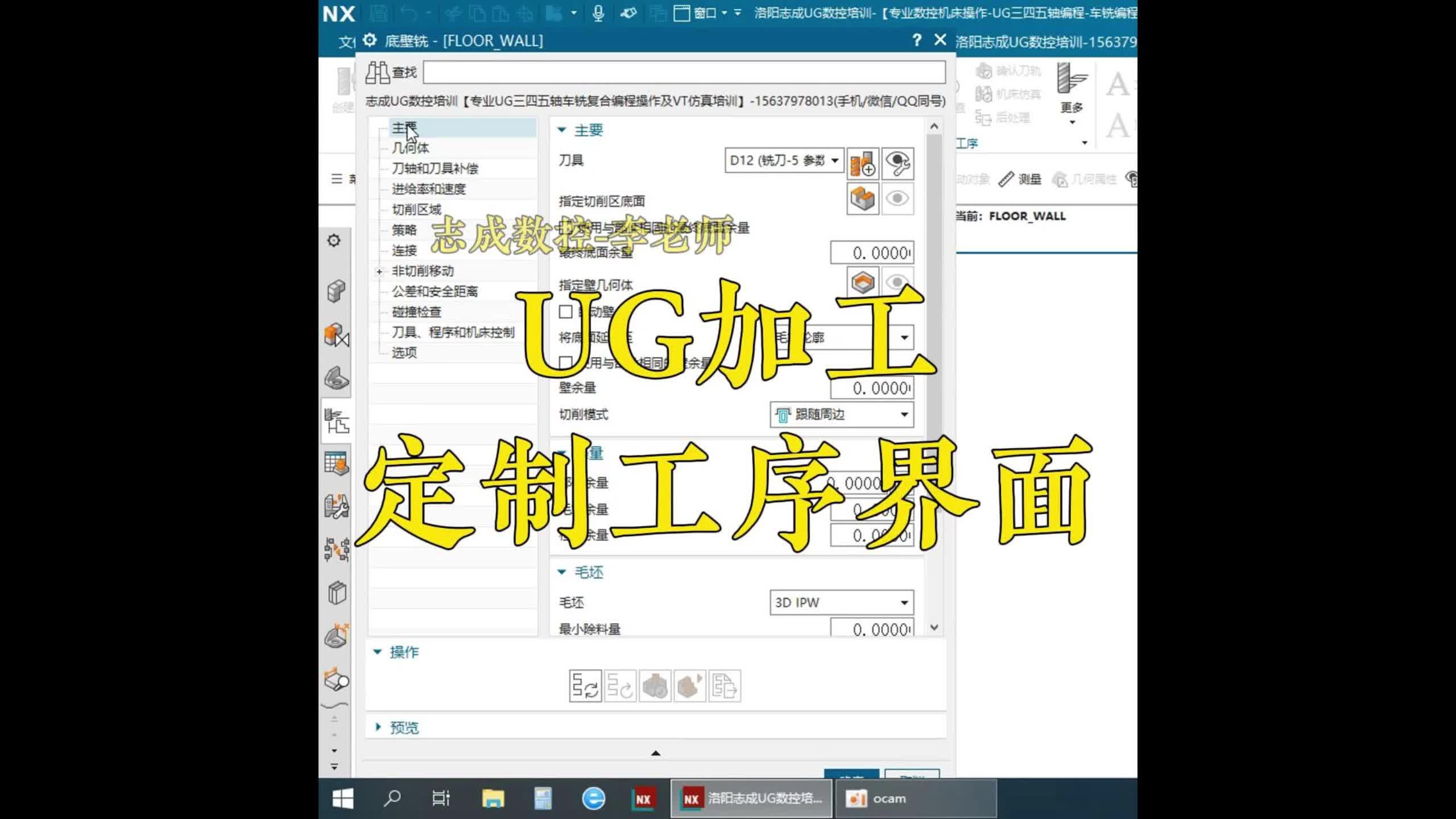Open the 毛坯 dropdown showing 3D IPW
The width and height of the screenshot is (1456, 819).
click(x=842, y=602)
